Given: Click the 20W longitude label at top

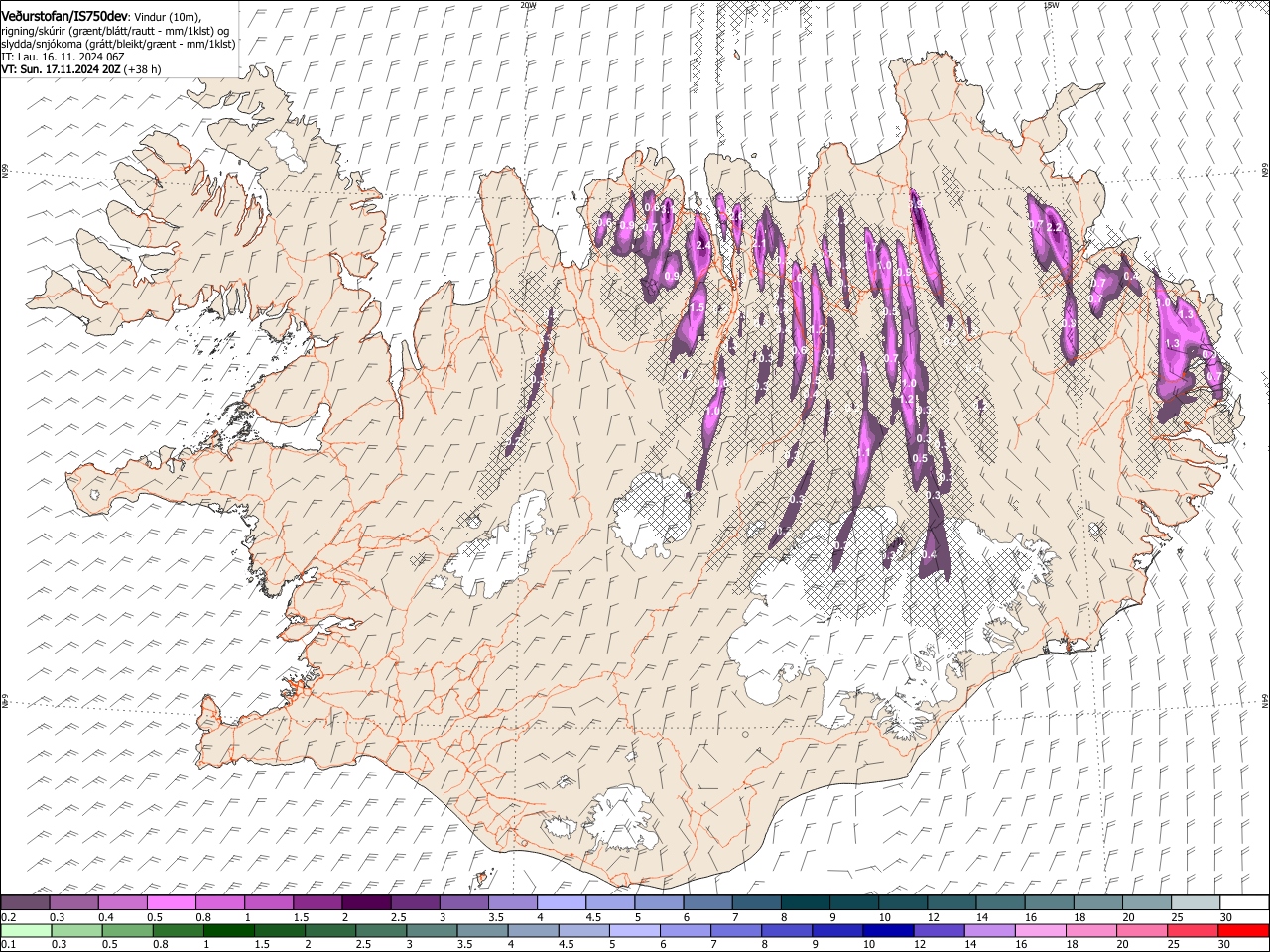Looking at the screenshot, I should pyautogui.click(x=528, y=5).
